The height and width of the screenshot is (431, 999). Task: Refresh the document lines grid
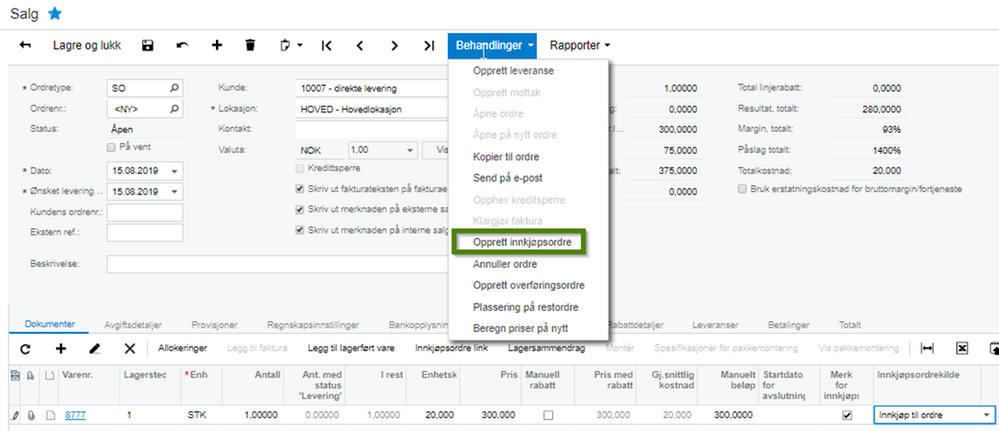(x=26, y=348)
